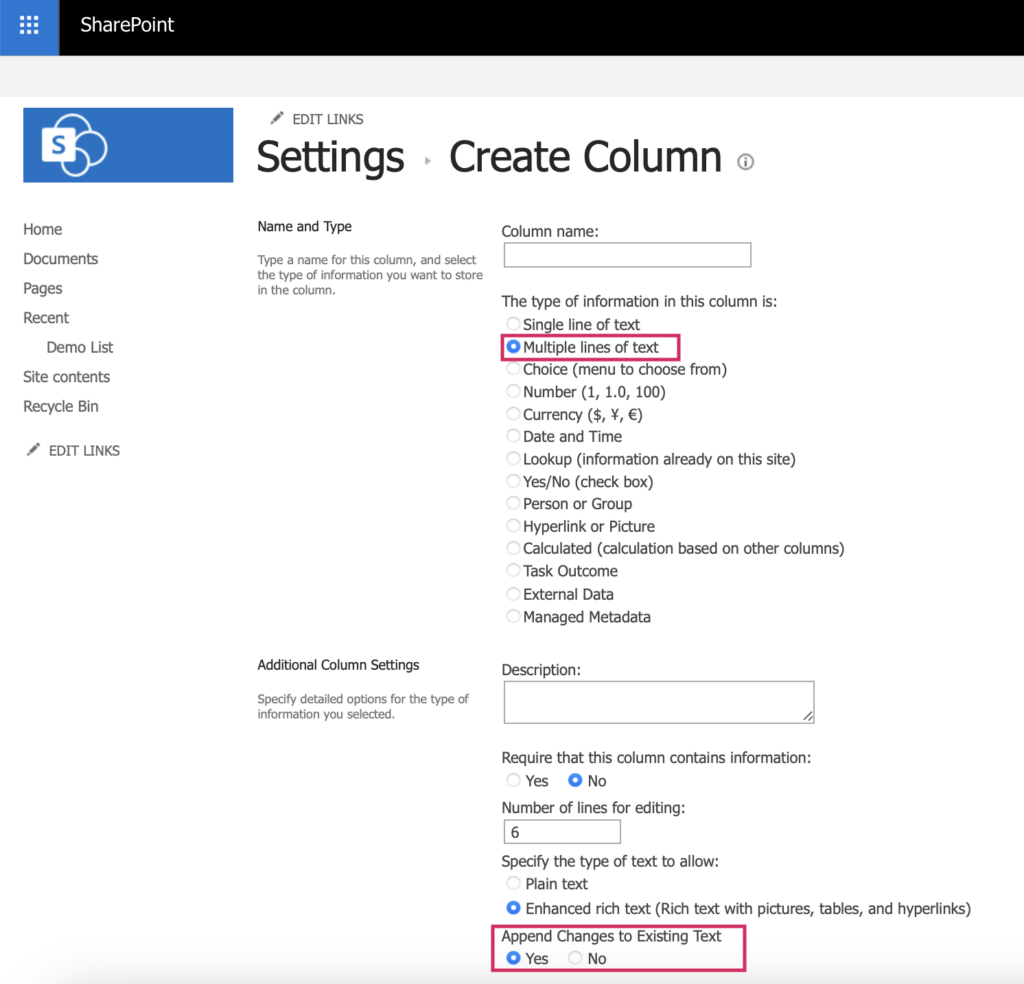Screen dimensions: 1024x984
Task: Navigate to Home in sidebar
Action: (42, 229)
